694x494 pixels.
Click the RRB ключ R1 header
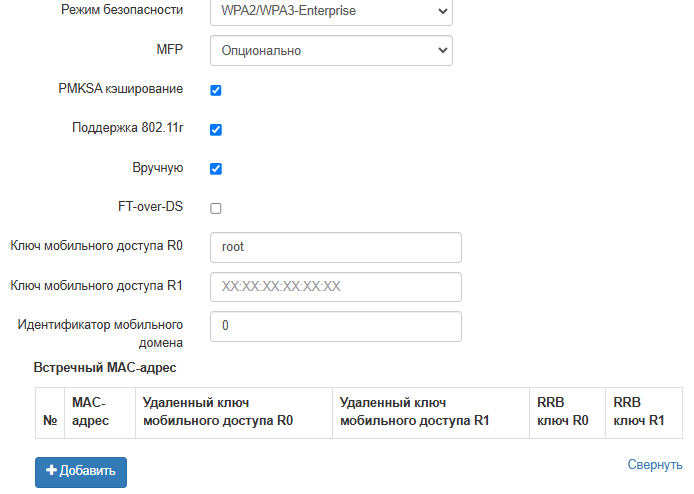tap(644, 413)
